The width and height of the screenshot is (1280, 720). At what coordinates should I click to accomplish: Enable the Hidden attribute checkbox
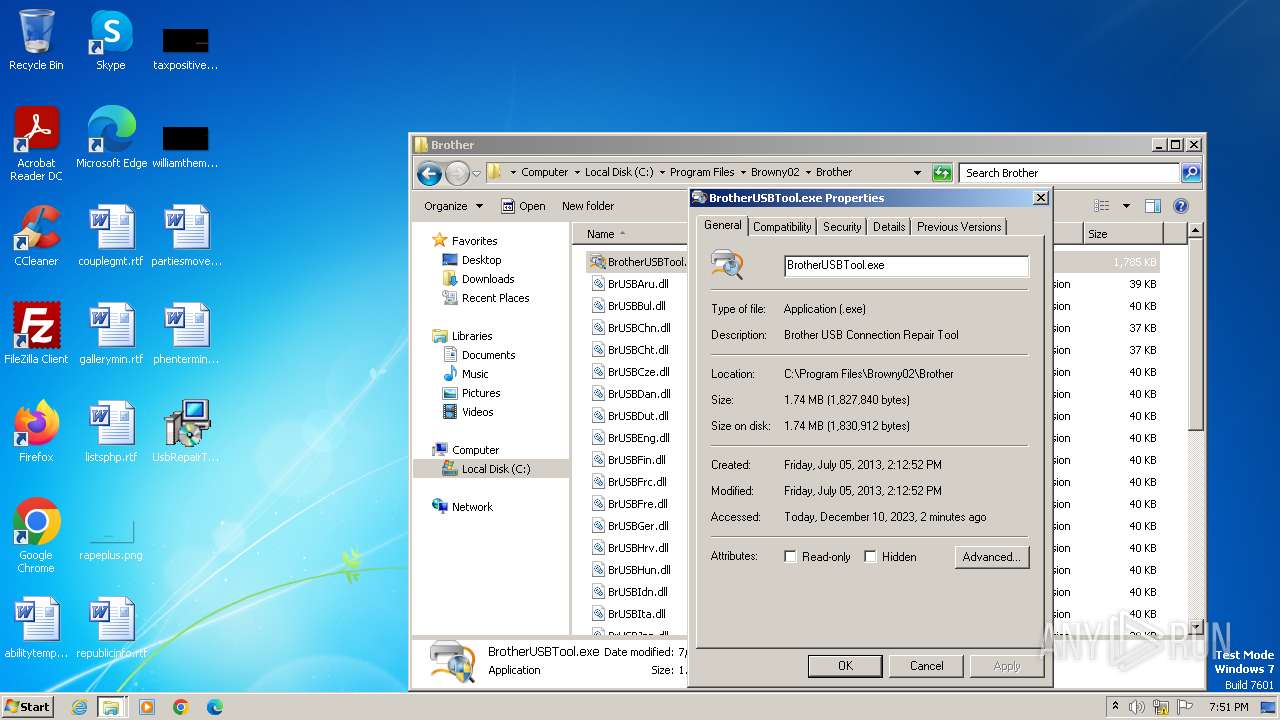point(871,557)
